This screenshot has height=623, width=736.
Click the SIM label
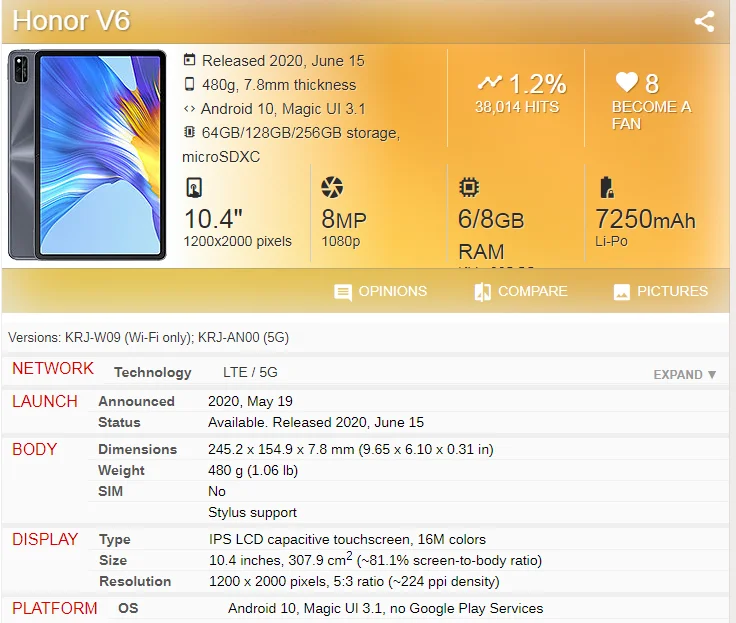pyautogui.click(x=110, y=491)
